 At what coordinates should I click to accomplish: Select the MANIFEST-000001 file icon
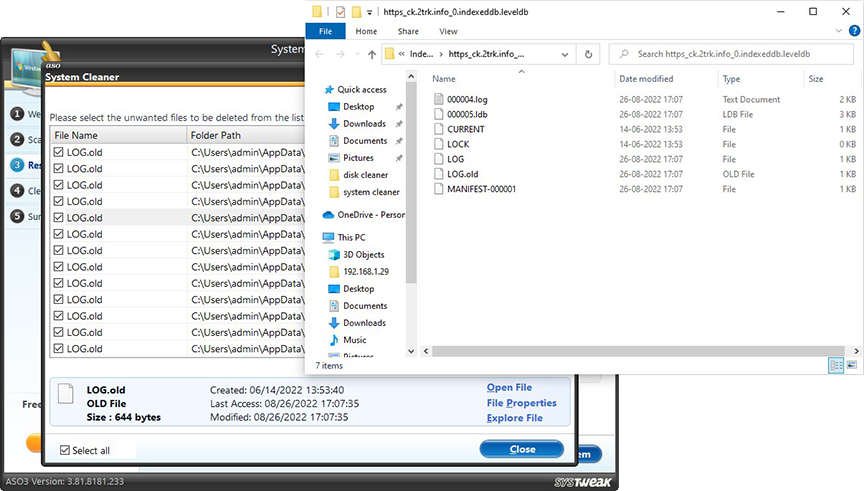click(x=439, y=188)
